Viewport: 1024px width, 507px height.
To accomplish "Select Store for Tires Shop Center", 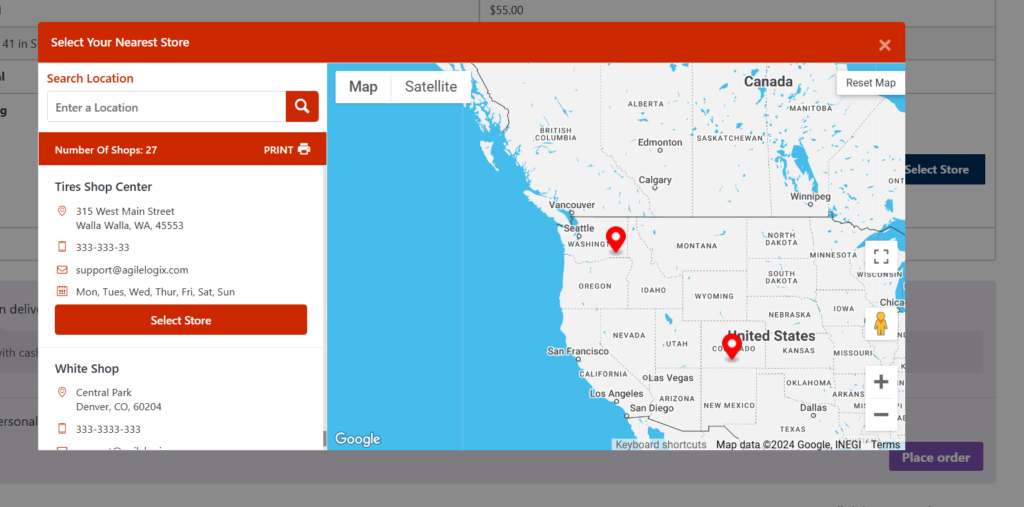I will coord(181,320).
